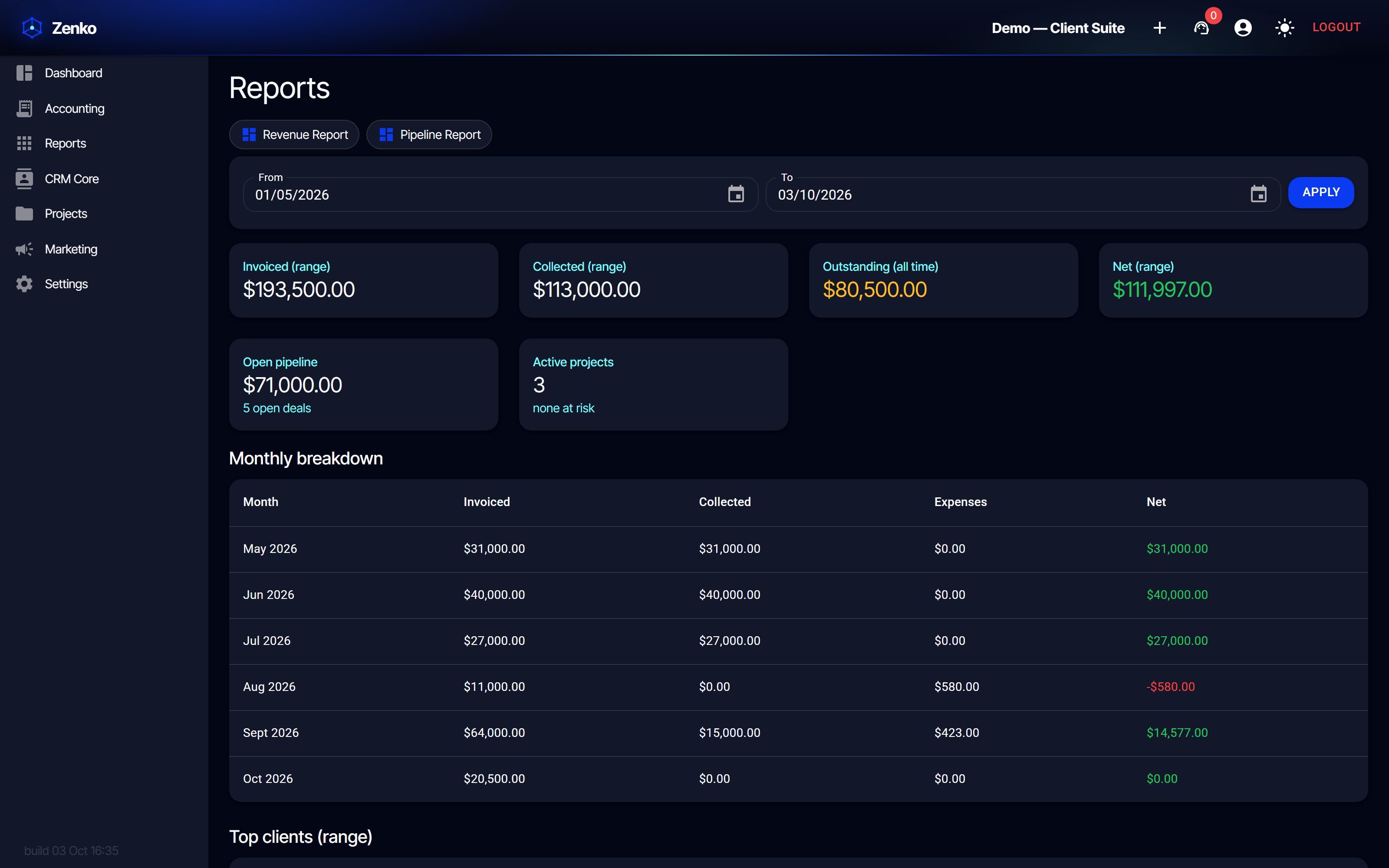Switch to Pipeline Report tab
Image resolution: width=1389 pixels, height=868 pixels.
point(429,135)
